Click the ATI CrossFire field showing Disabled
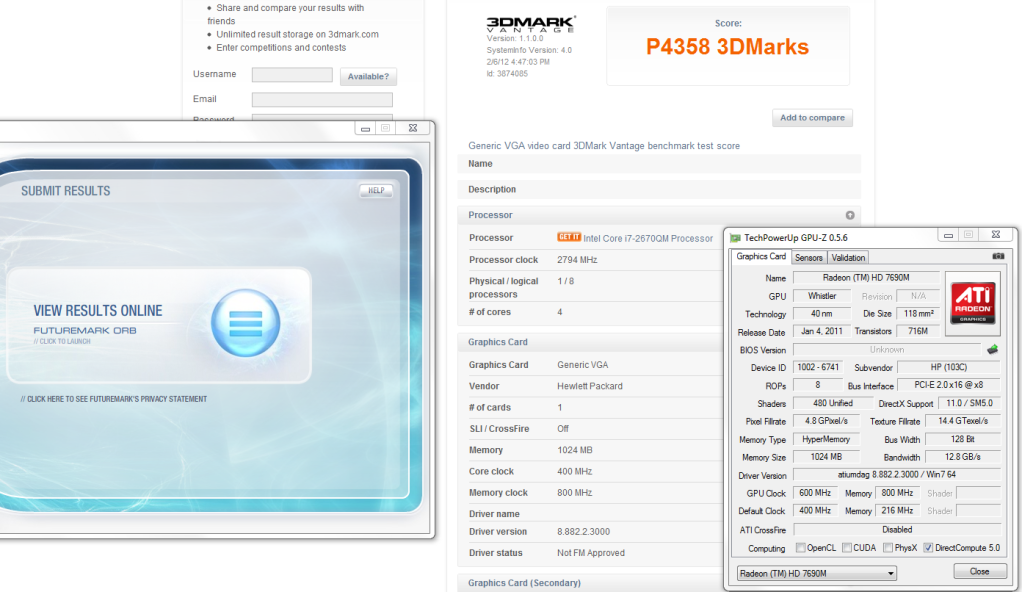1022x592 pixels. point(897,529)
